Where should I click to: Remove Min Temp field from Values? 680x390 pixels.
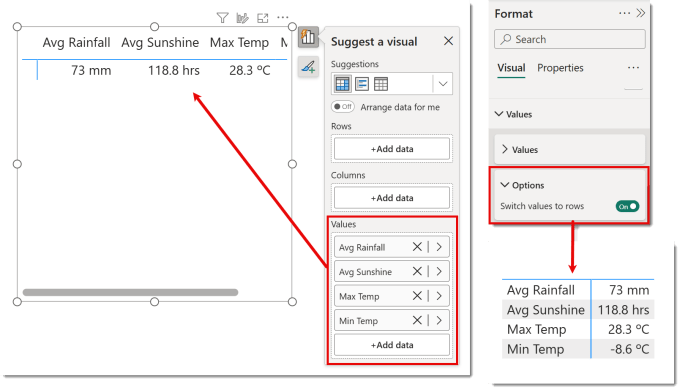click(417, 320)
